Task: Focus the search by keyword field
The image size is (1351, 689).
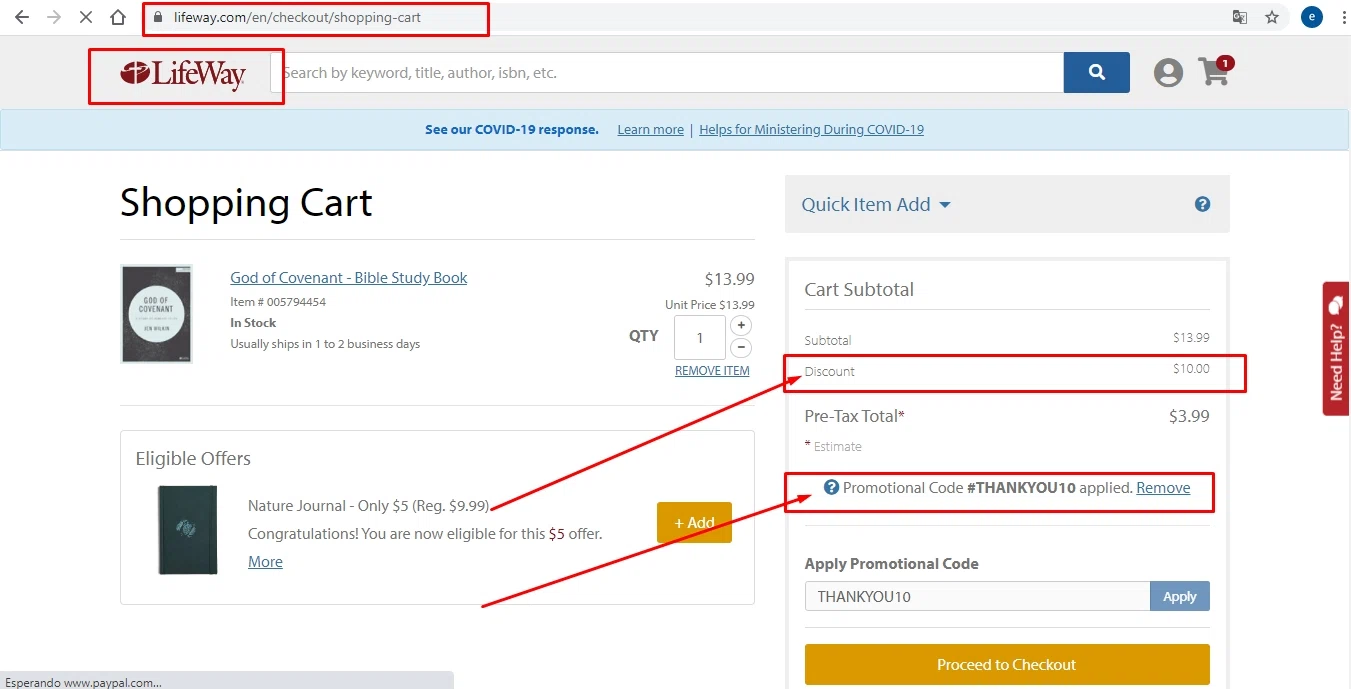Action: click(x=667, y=73)
